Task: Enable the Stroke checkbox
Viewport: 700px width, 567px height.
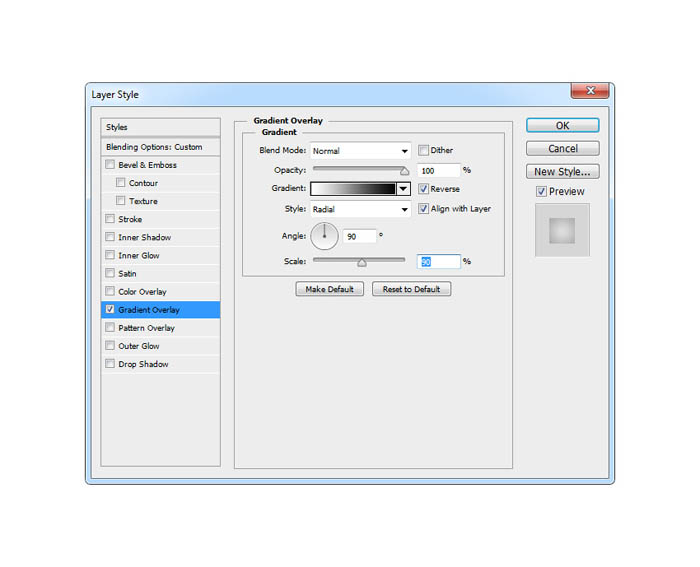Action: tap(110, 219)
